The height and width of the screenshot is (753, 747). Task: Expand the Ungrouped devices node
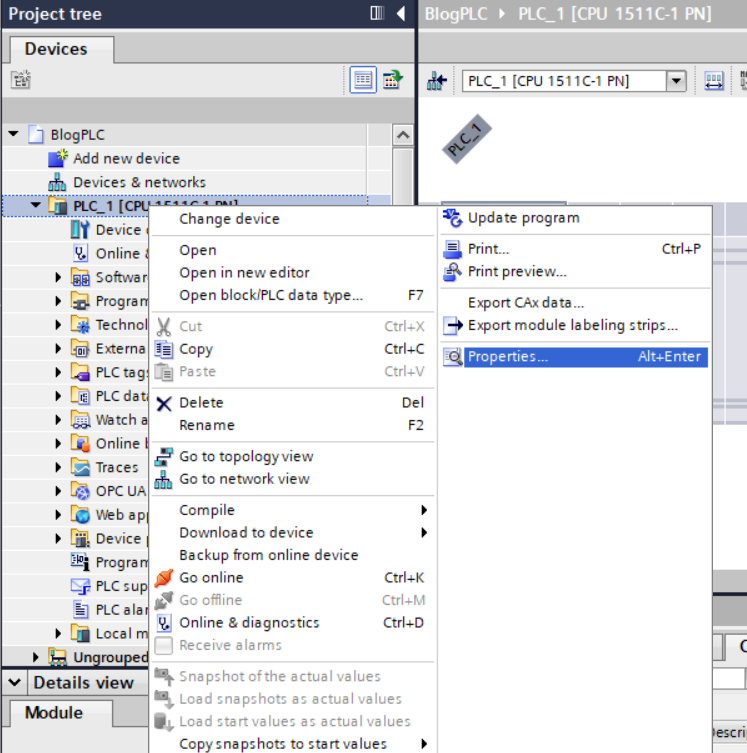tap(36, 657)
